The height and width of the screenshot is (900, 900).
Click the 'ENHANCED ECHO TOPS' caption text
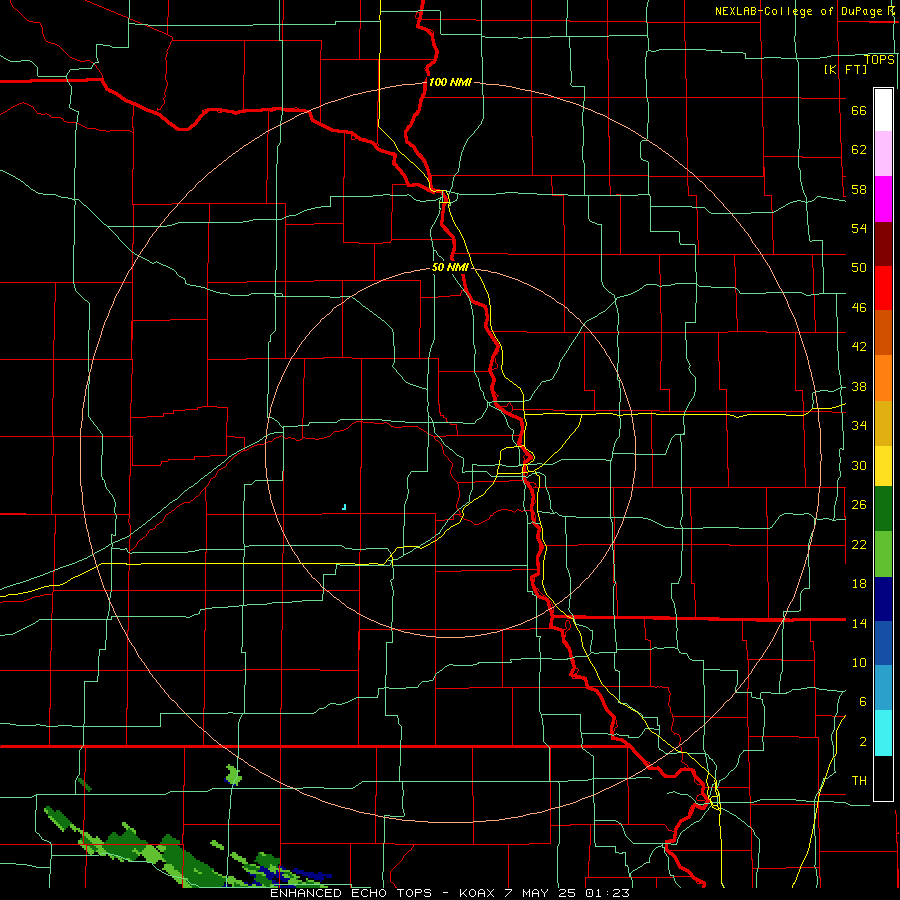[x=351, y=893]
